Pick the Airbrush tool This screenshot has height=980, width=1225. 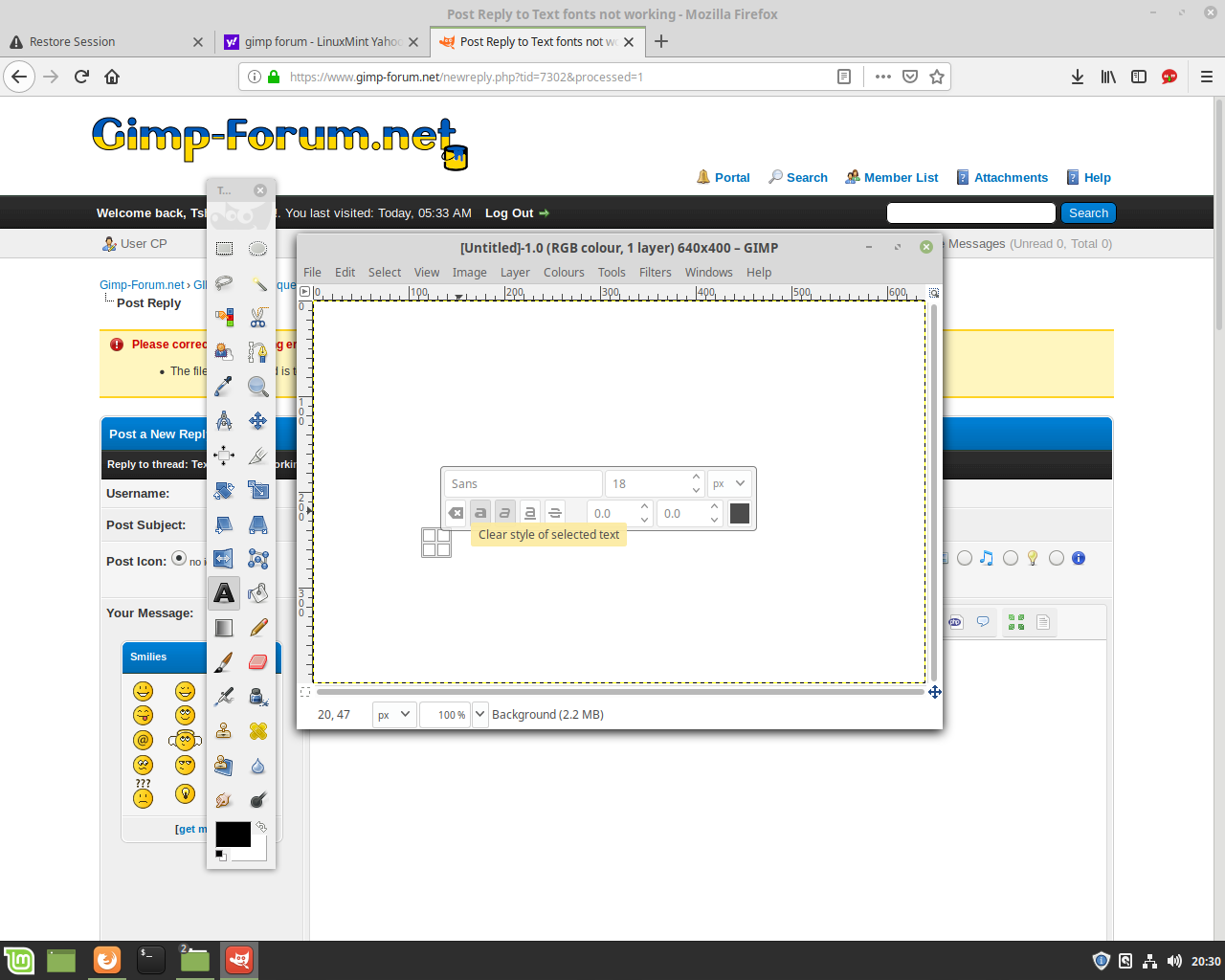click(224, 697)
